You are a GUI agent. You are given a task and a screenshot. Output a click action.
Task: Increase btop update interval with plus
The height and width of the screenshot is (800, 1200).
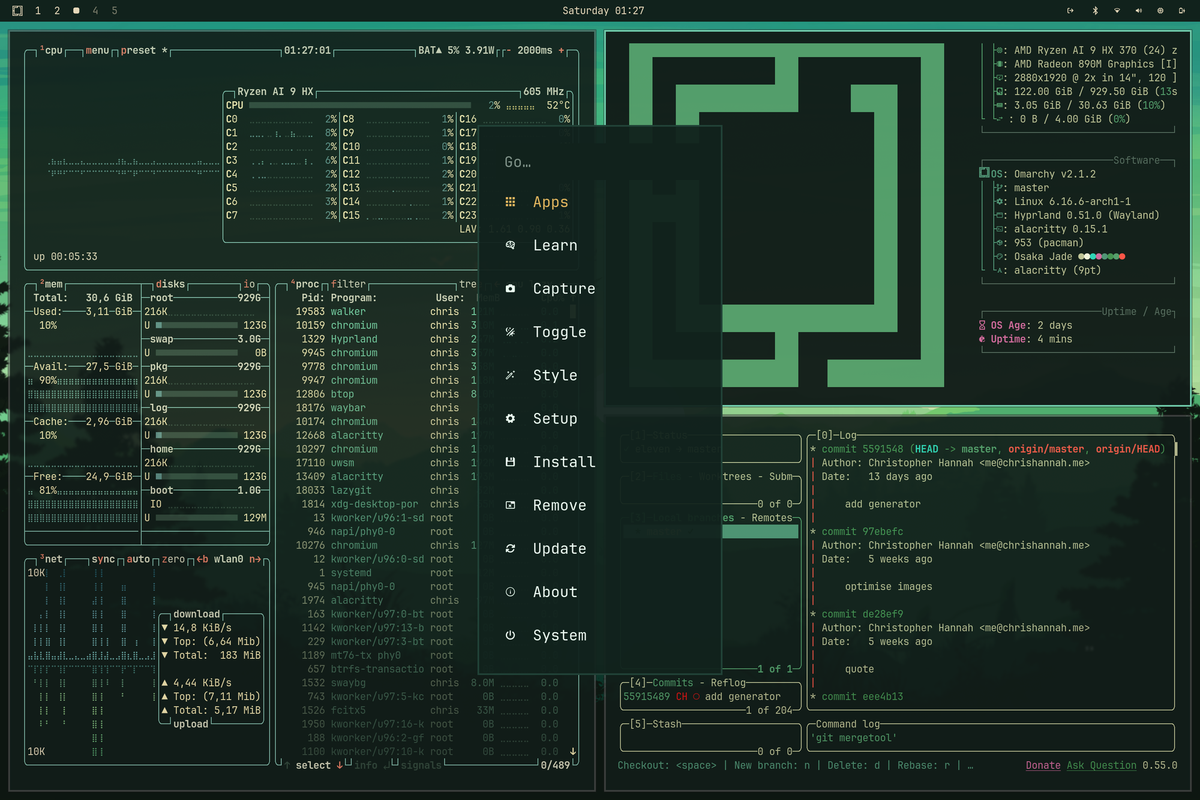coord(561,50)
